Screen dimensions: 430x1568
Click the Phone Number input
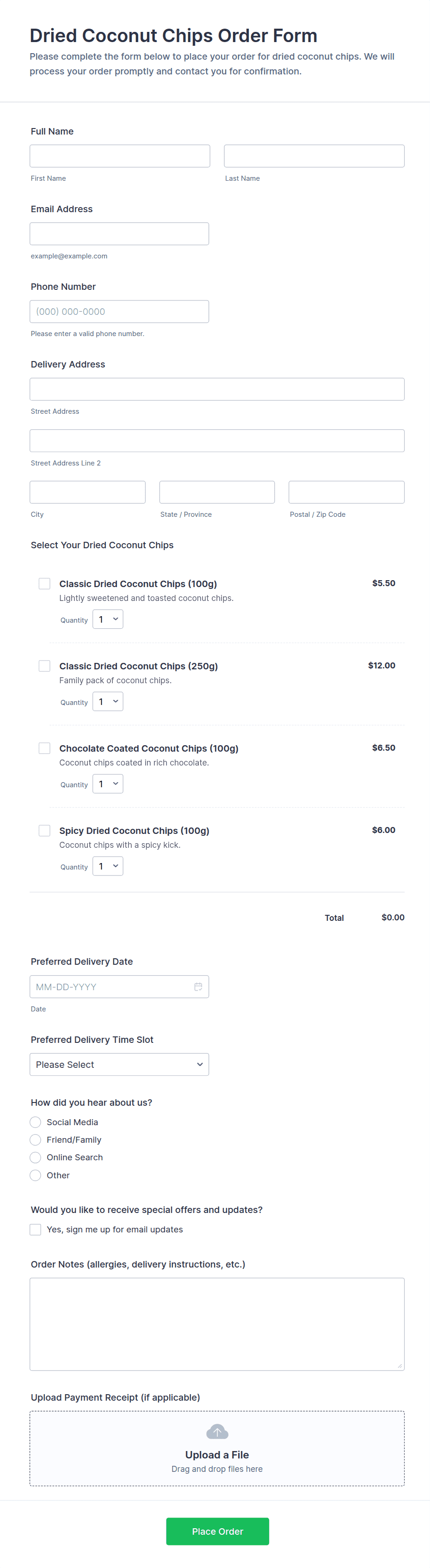(x=119, y=312)
